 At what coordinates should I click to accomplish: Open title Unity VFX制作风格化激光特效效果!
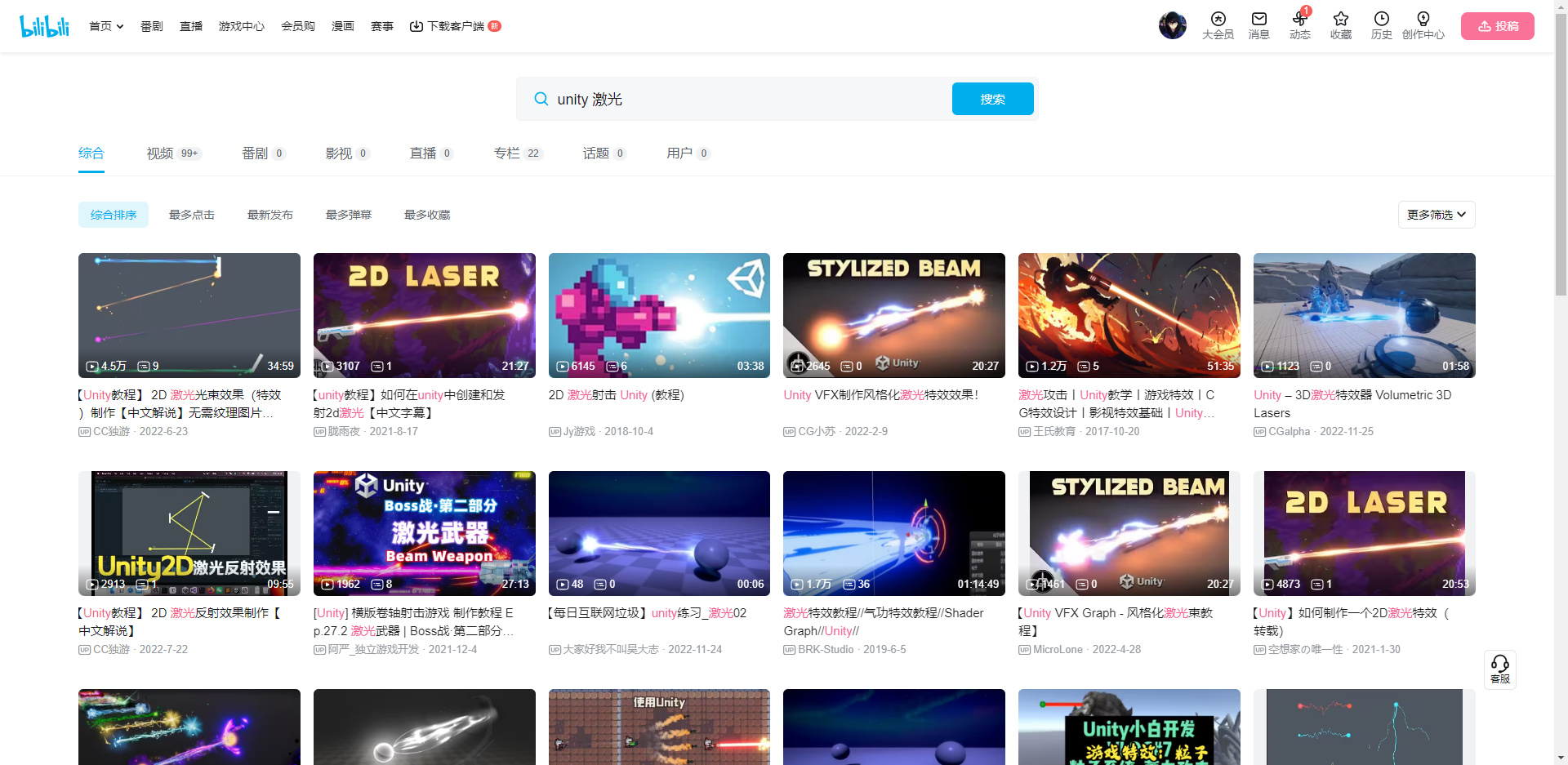pos(881,395)
